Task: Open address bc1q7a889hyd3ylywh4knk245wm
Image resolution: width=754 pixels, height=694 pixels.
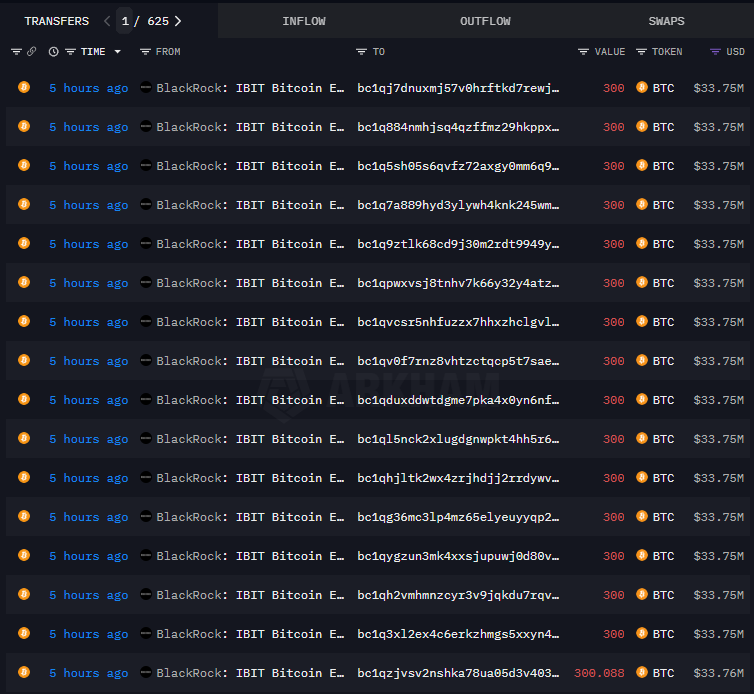Action: [x=458, y=205]
